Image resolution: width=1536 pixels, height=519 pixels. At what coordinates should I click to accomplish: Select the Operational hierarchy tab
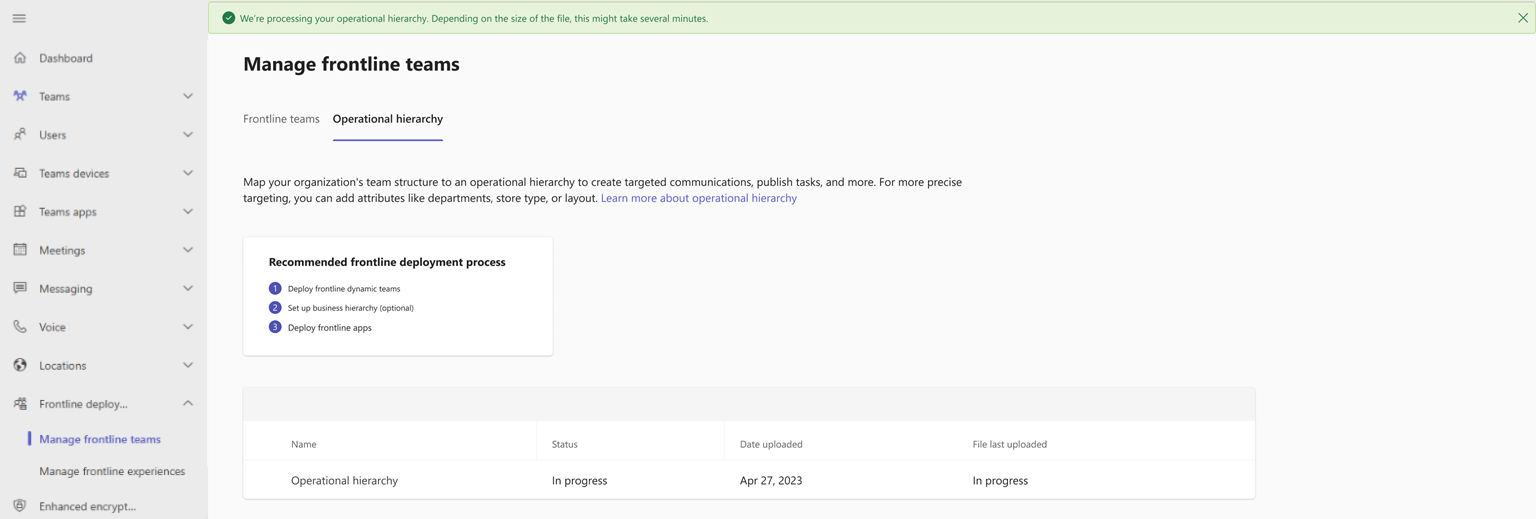point(388,119)
